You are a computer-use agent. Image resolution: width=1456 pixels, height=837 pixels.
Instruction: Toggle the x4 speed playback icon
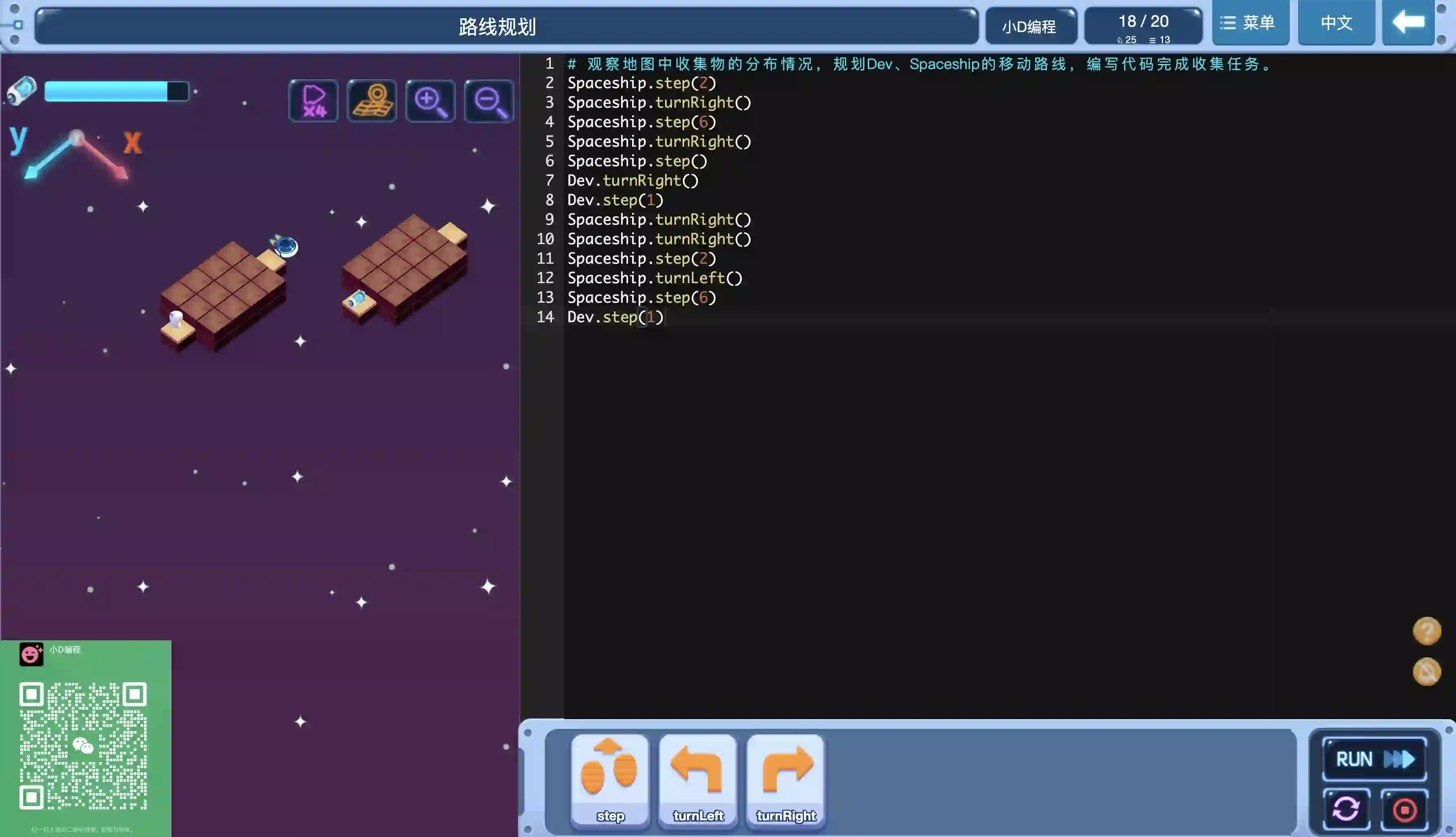tap(313, 101)
